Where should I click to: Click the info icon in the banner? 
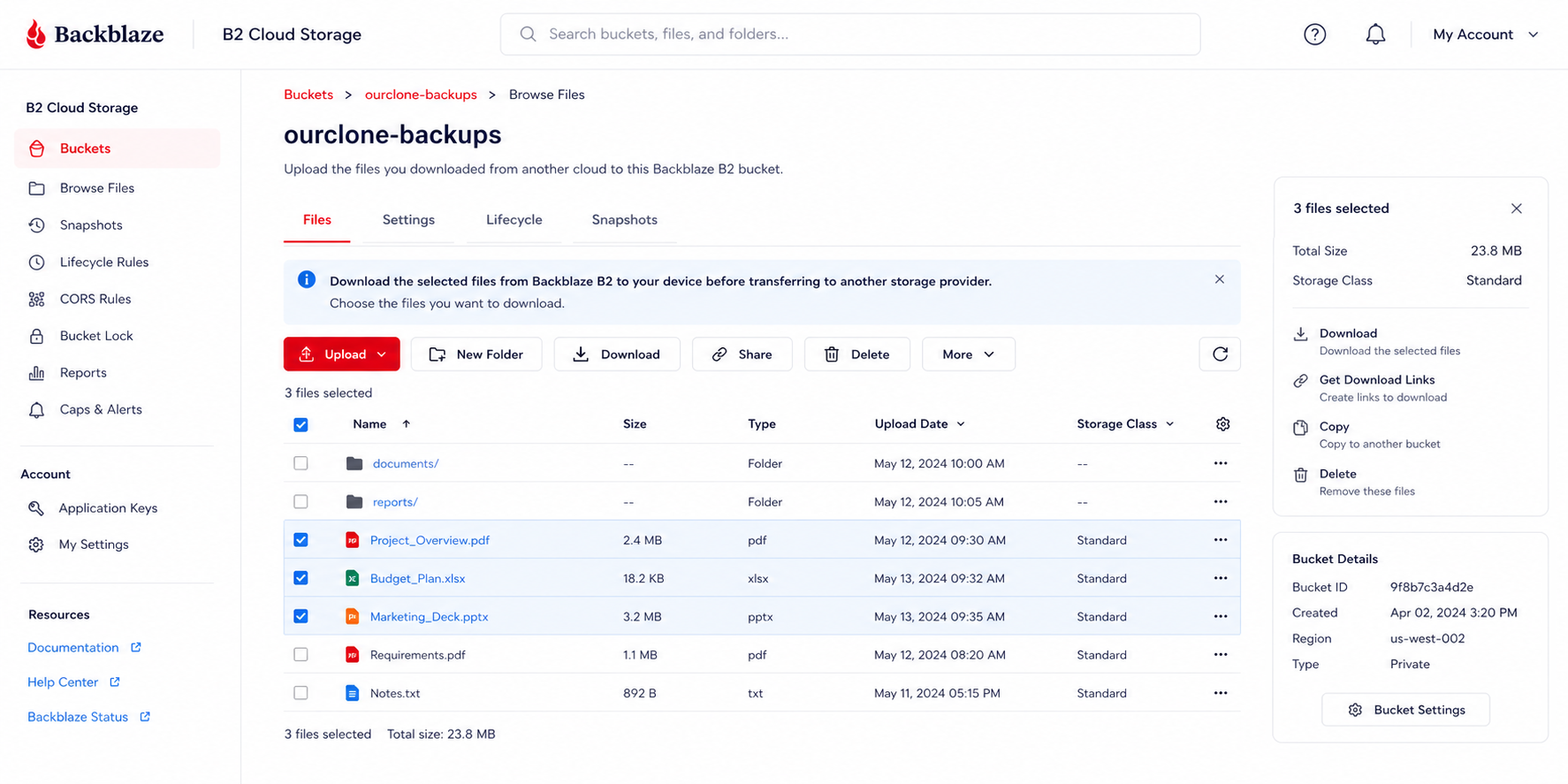point(307,279)
